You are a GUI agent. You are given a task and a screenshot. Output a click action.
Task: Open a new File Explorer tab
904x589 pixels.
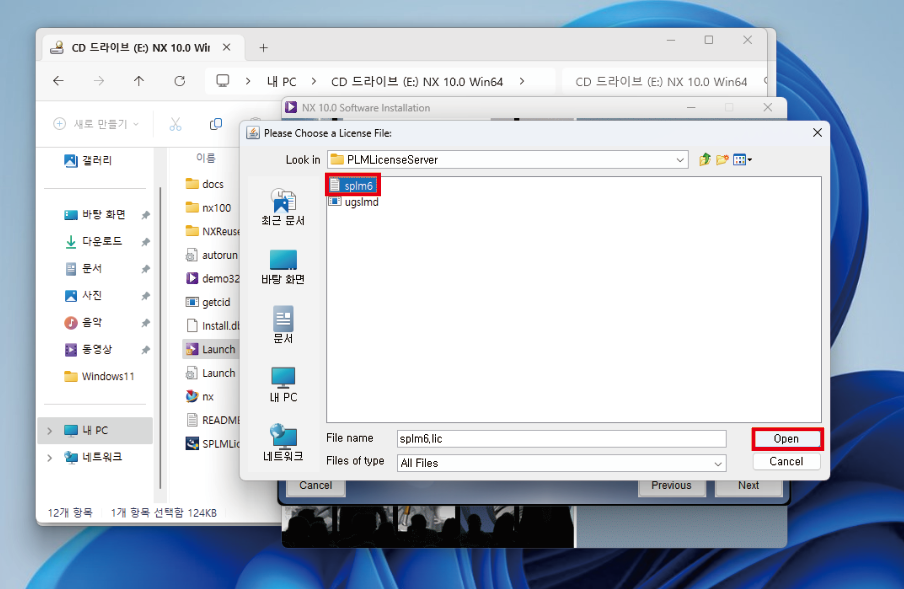pos(263,48)
